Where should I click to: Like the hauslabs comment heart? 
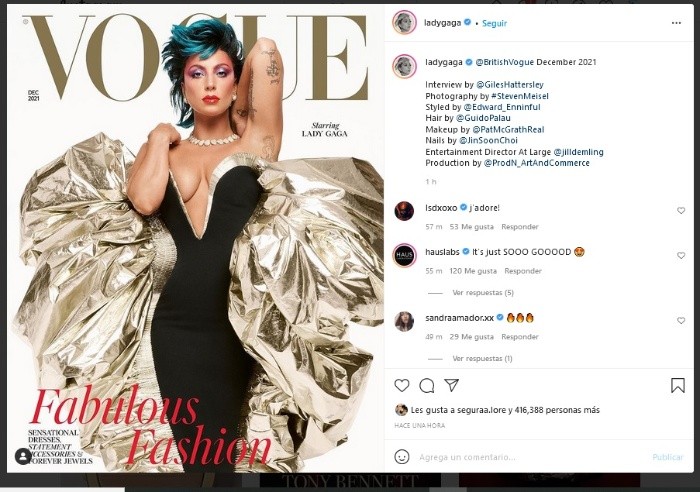681,255
